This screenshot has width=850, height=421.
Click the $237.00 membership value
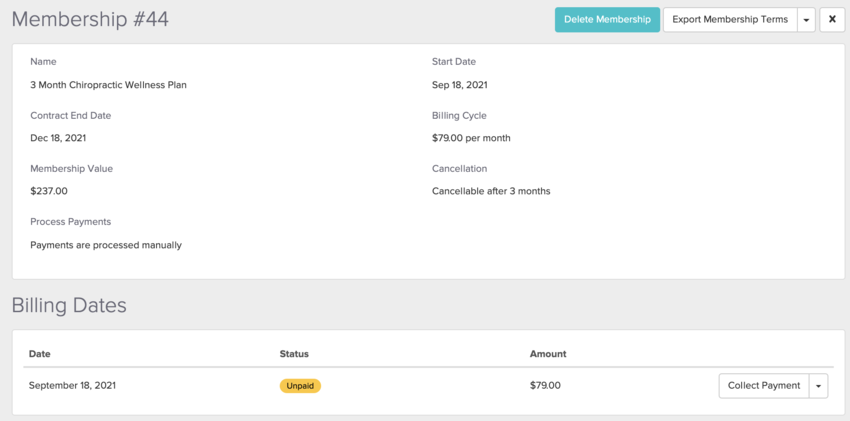point(49,191)
